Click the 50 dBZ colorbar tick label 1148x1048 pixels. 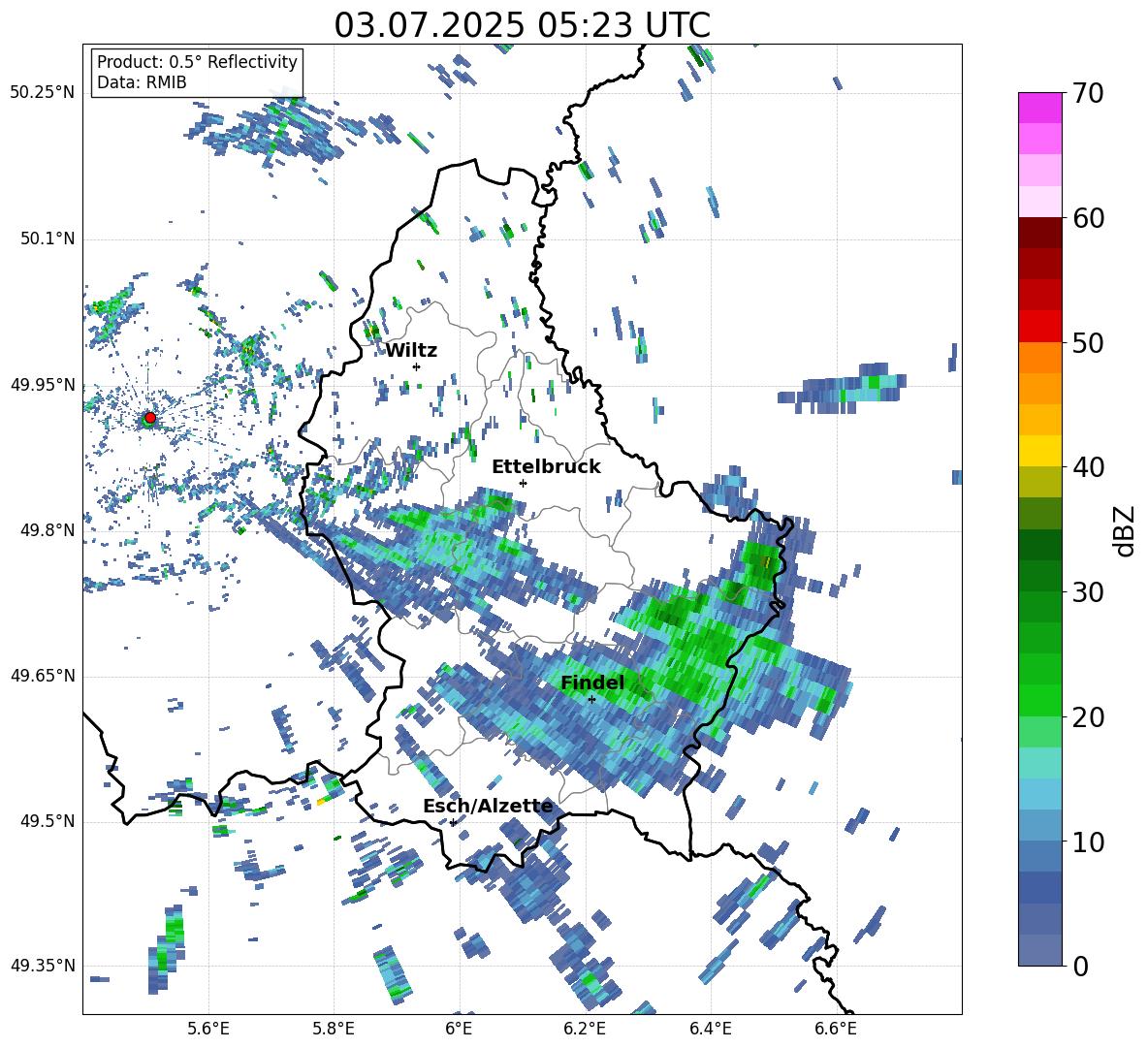click(x=1087, y=343)
